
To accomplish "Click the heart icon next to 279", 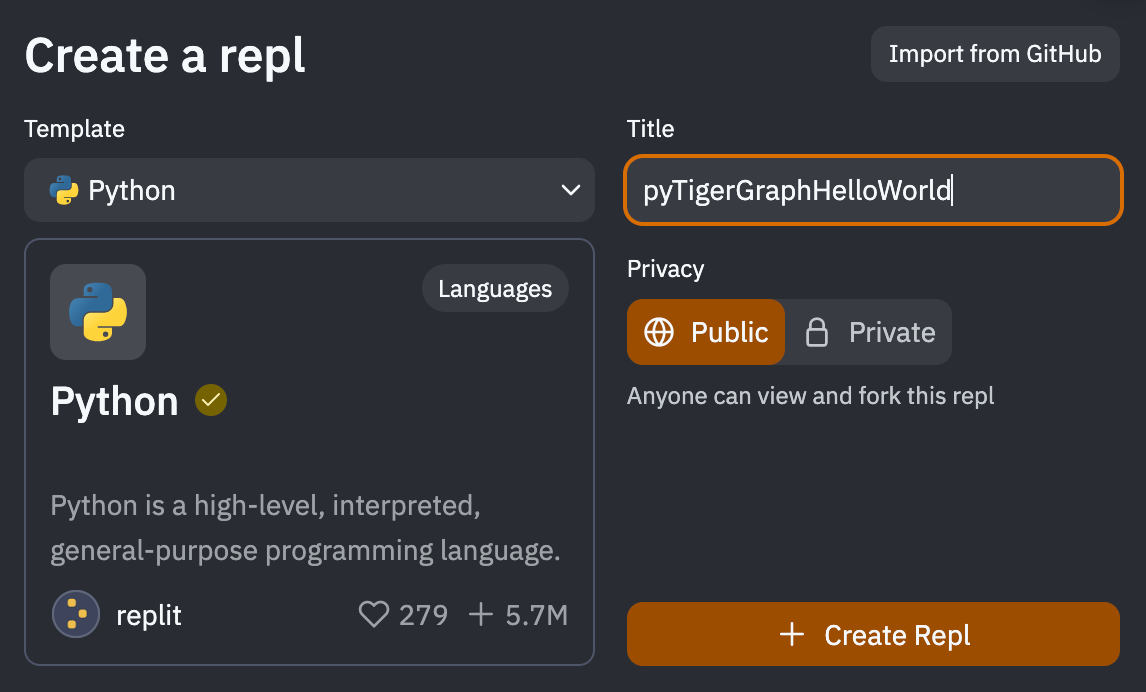I will [x=373, y=615].
